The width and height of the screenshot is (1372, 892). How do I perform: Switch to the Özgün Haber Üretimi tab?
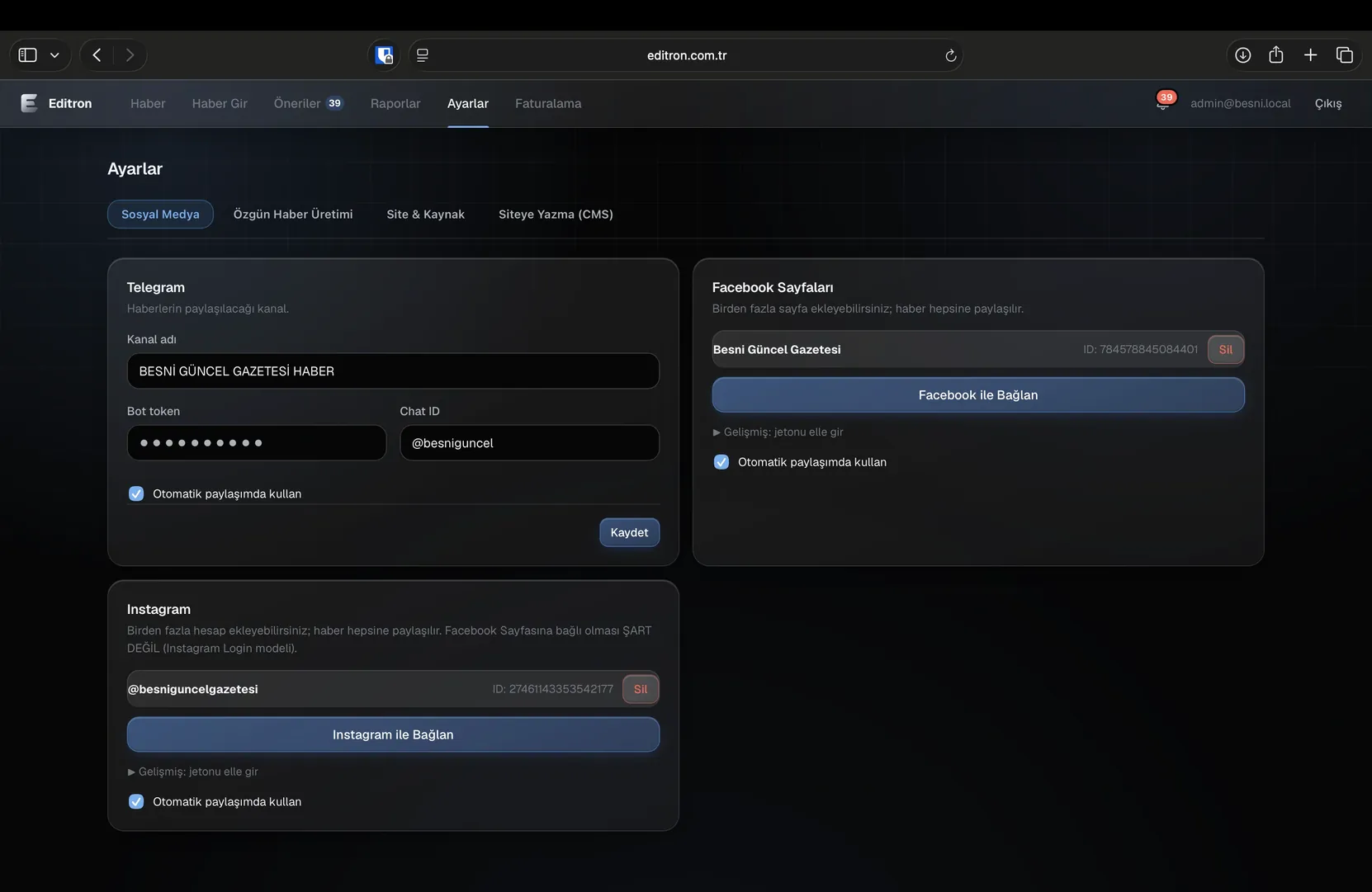[293, 214]
